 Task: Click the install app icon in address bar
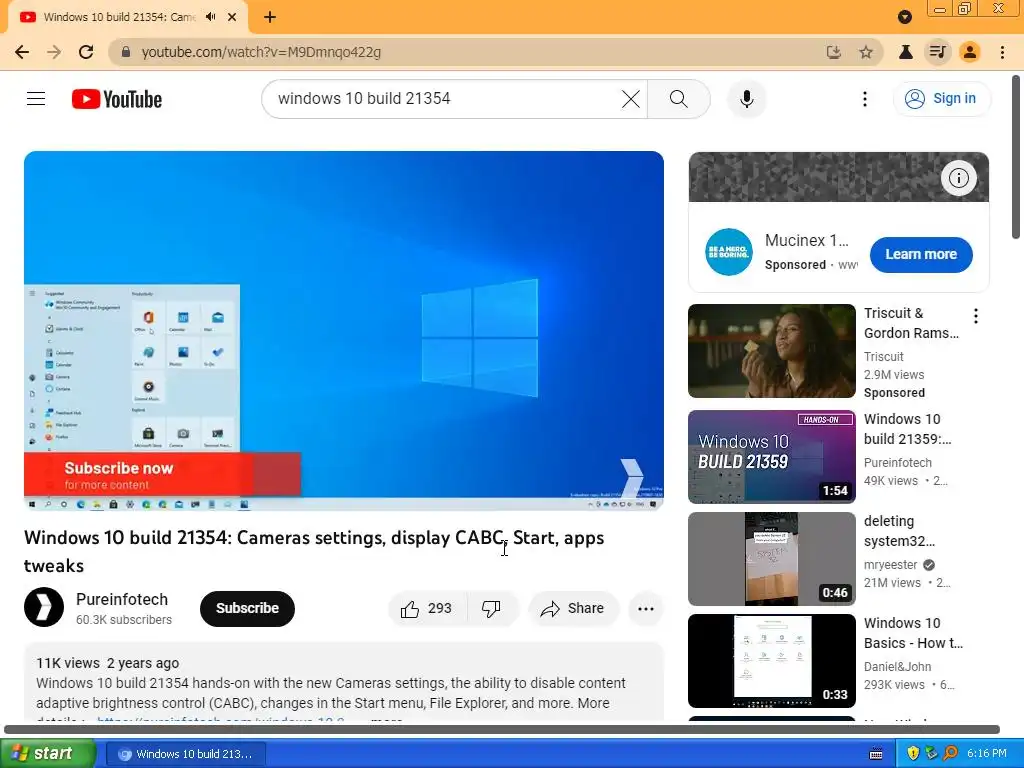834,52
